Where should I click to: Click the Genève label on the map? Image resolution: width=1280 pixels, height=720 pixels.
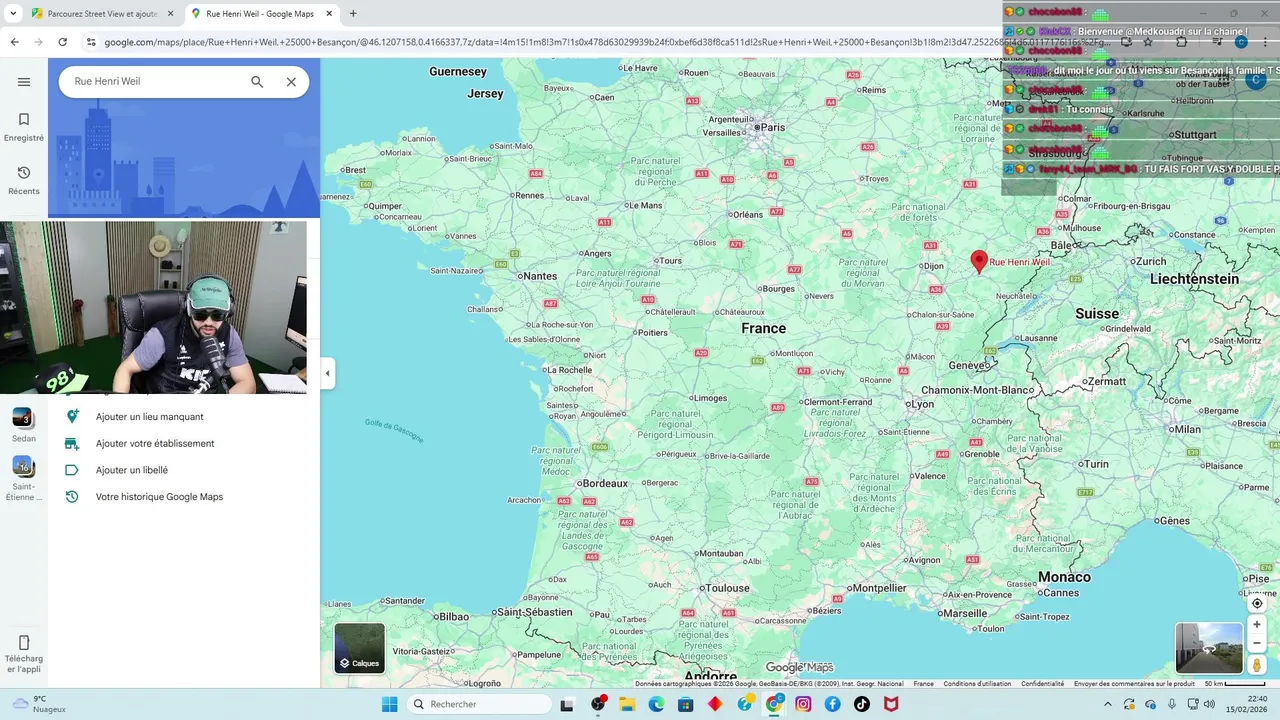pyautogui.click(x=968, y=366)
